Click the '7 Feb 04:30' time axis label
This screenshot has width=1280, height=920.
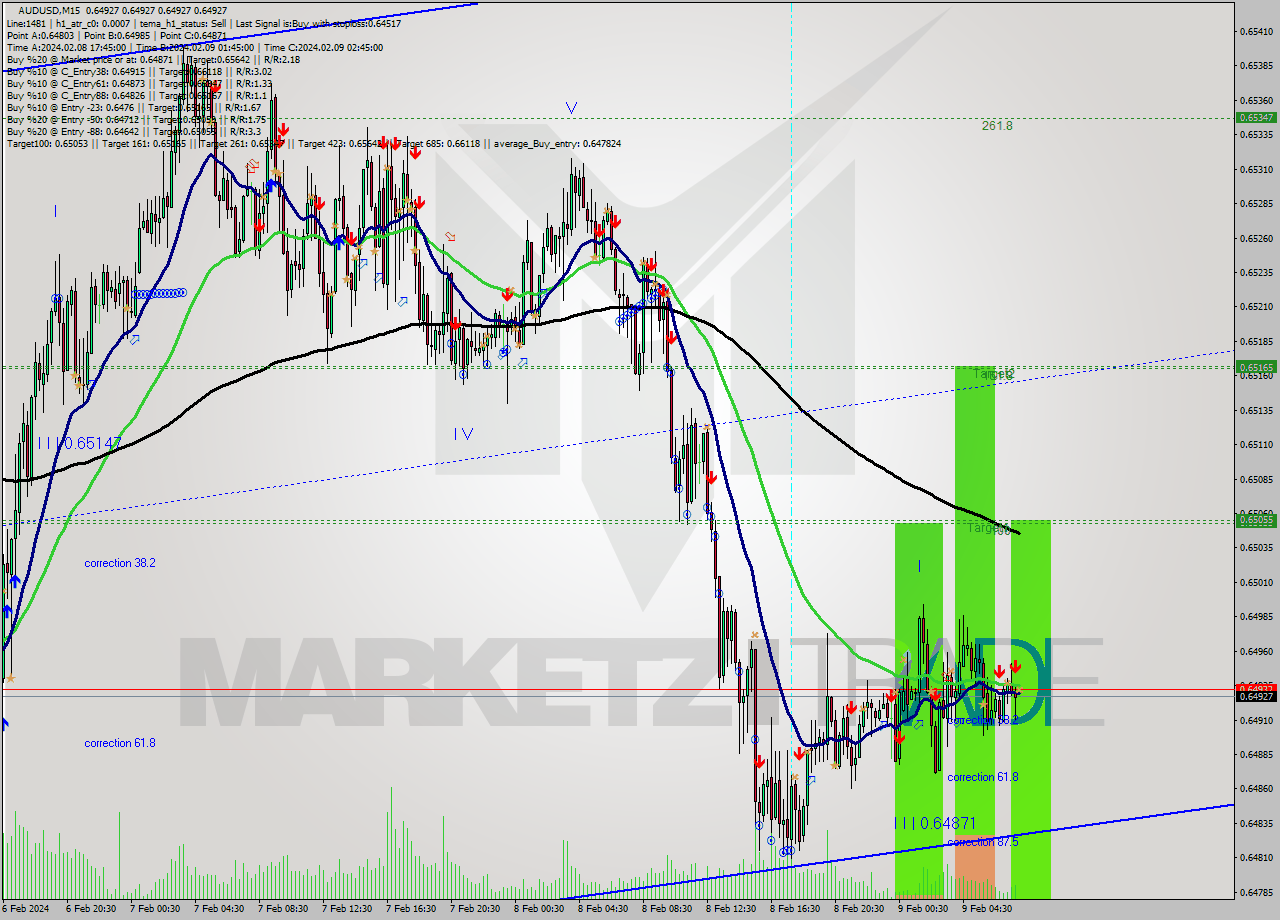(219, 909)
